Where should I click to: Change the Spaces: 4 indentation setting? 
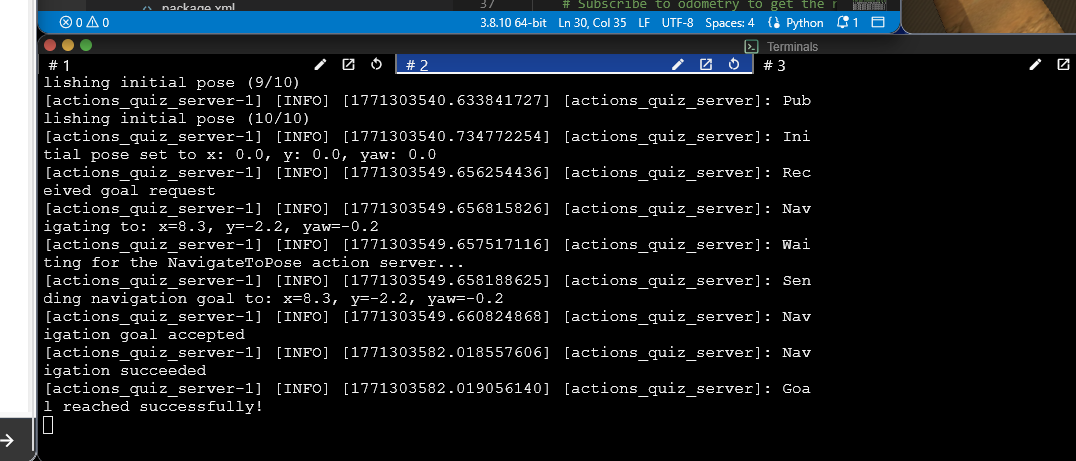click(730, 22)
